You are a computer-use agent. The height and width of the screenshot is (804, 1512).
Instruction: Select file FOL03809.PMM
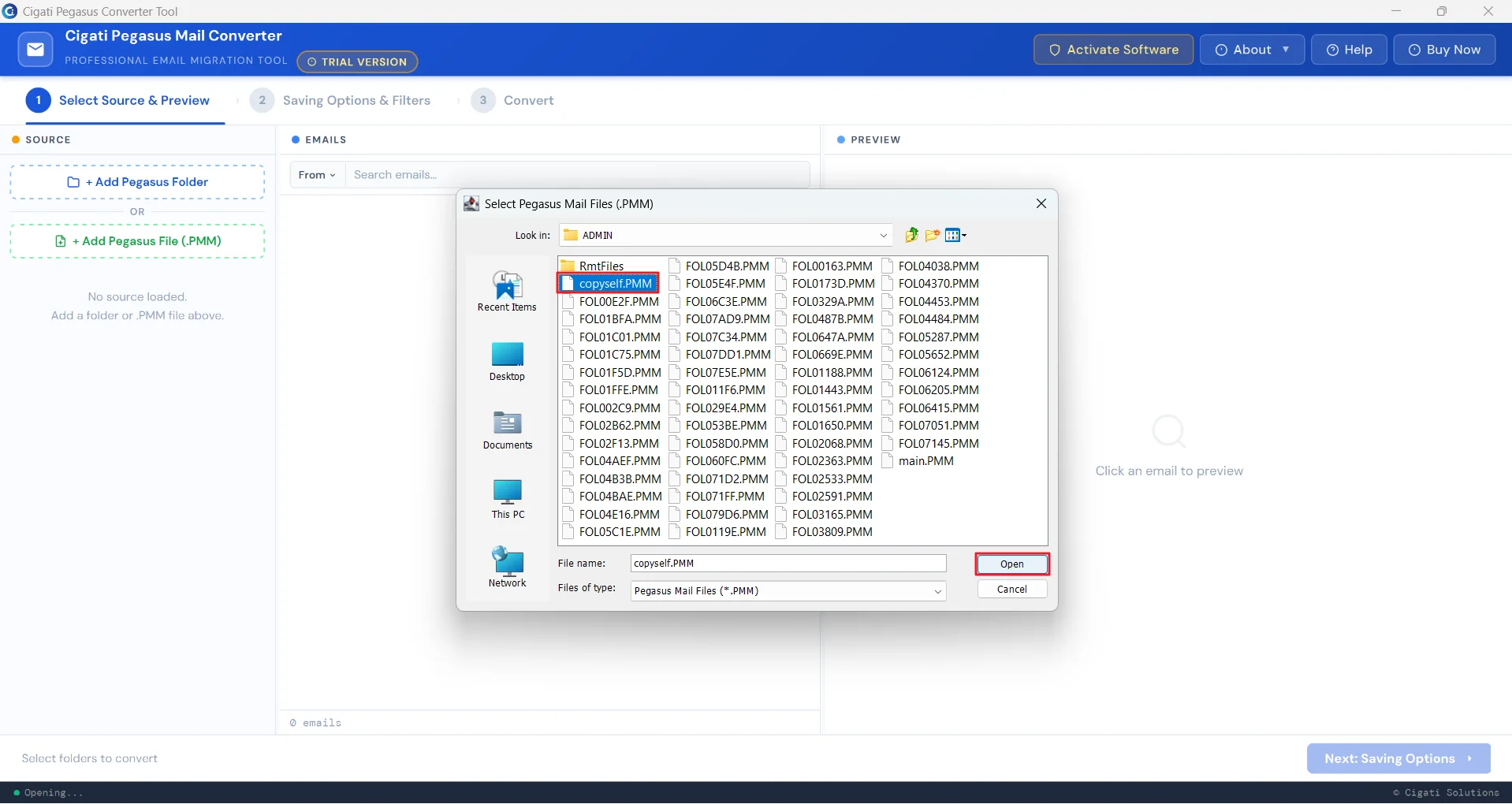(825, 532)
